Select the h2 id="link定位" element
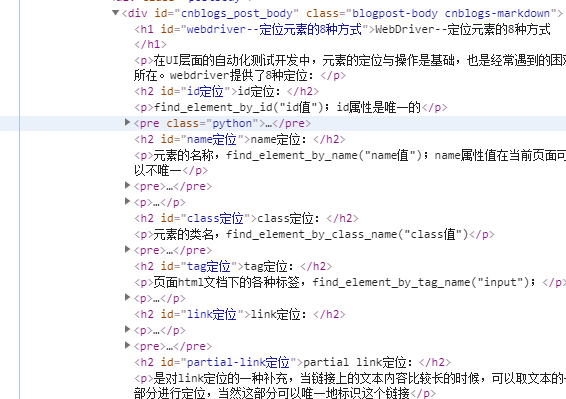This screenshot has width=566, height=399. pos(240,315)
